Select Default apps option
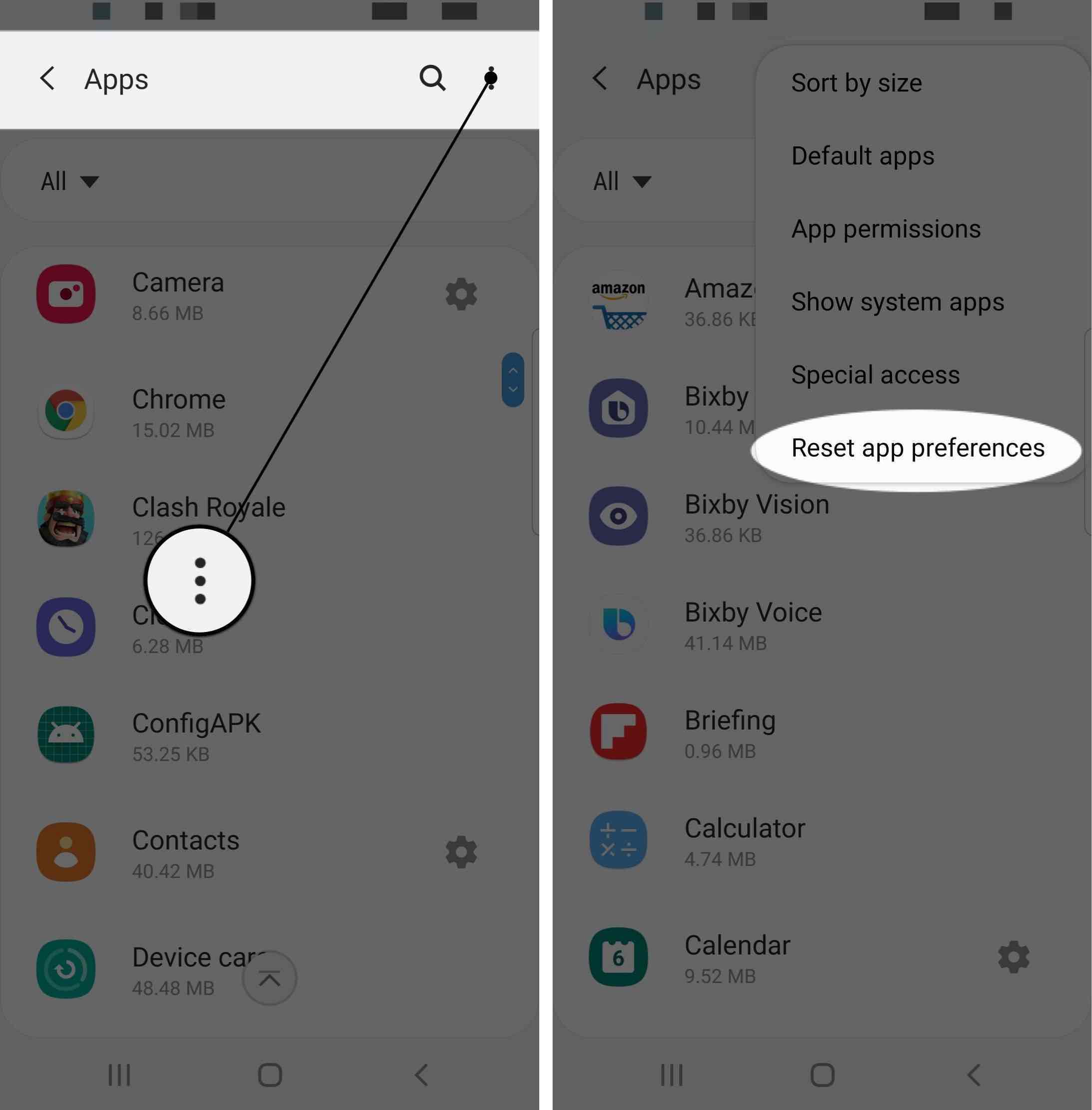The width and height of the screenshot is (1092, 1110). (862, 156)
